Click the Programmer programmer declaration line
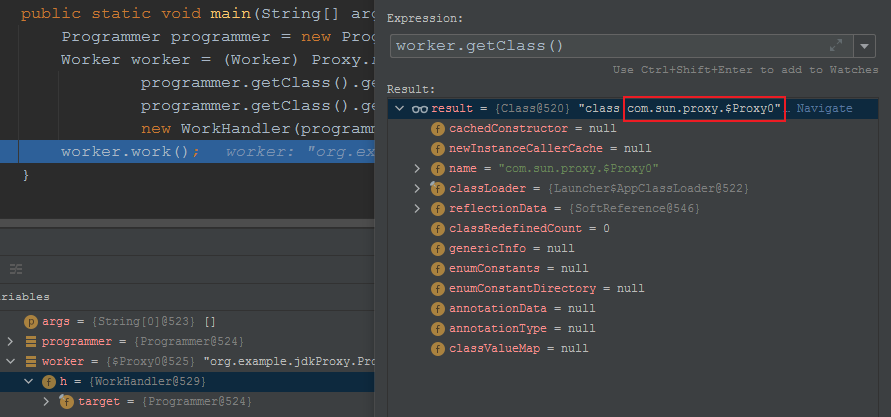891x417 pixels. [218, 37]
